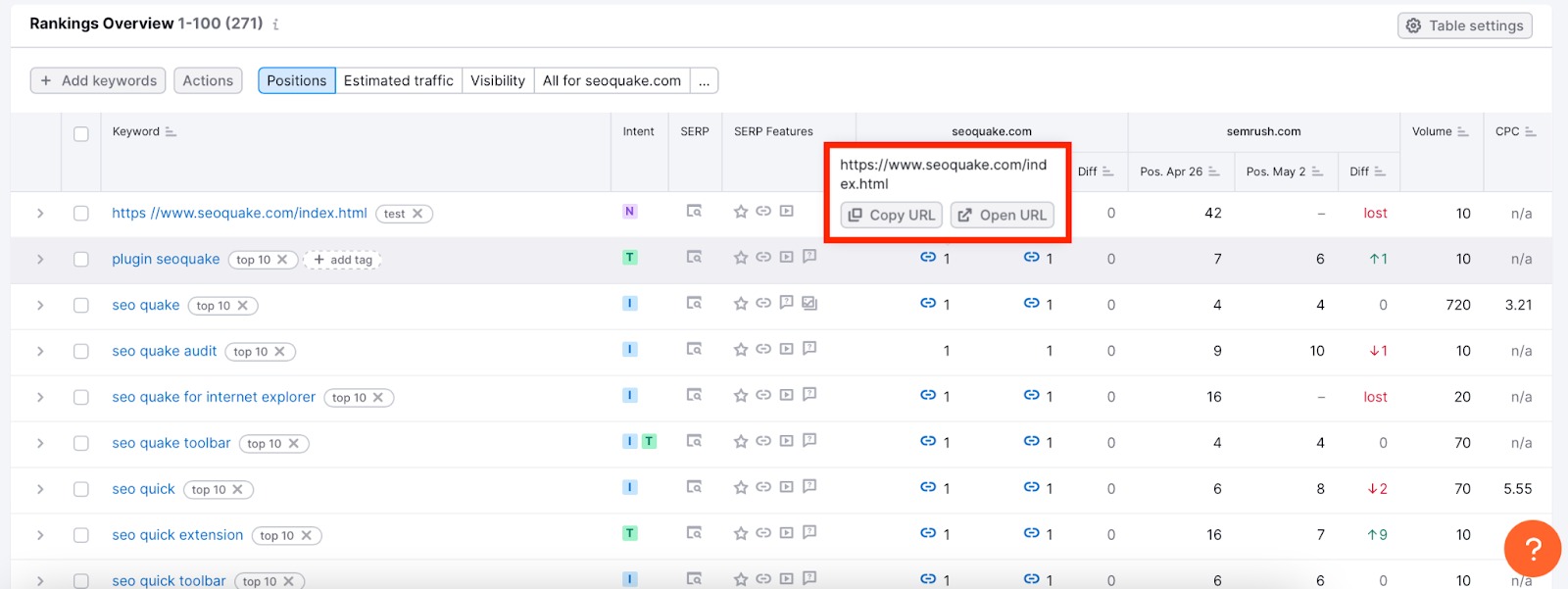This screenshot has width=1568, height=589.
Task: Click Add keywords button
Action: coord(98,80)
